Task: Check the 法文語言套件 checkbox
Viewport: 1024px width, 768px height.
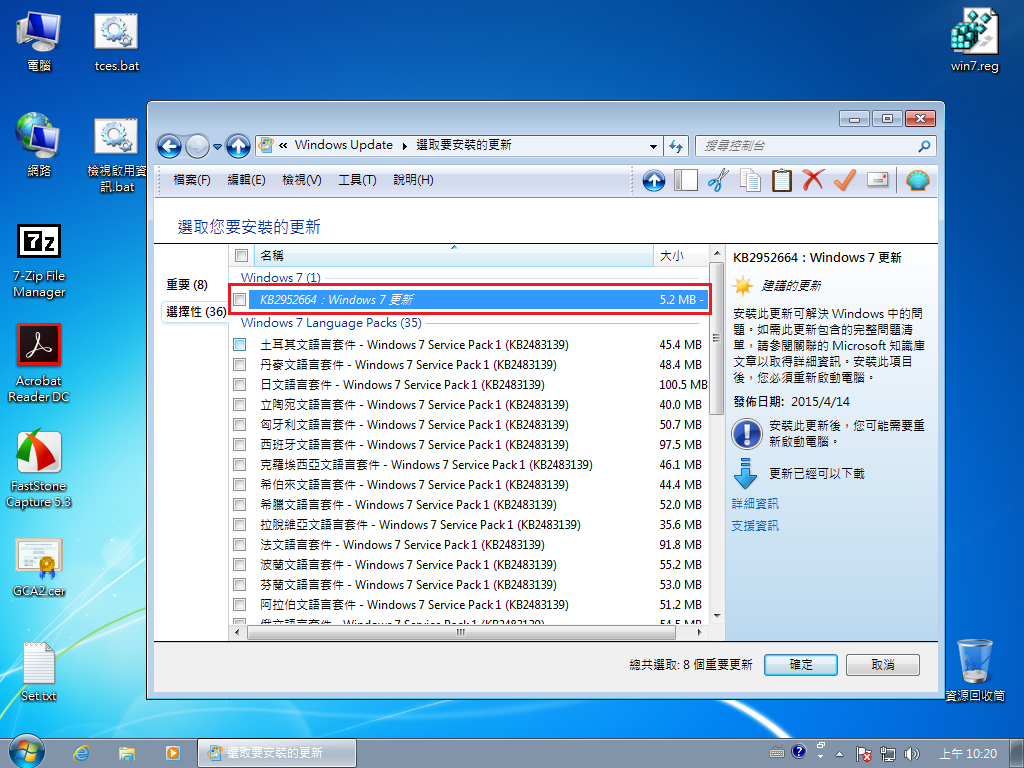Action: [x=240, y=545]
